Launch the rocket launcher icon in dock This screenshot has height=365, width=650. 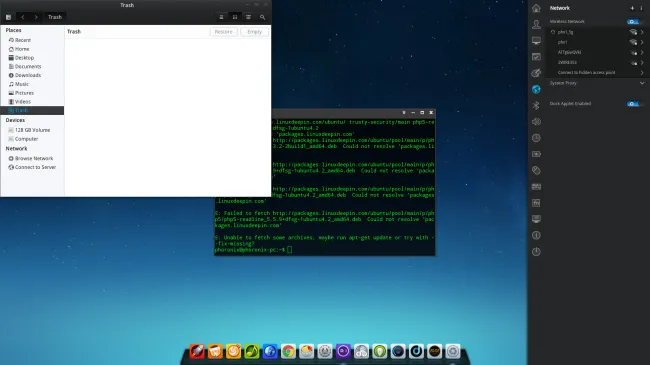click(x=197, y=351)
